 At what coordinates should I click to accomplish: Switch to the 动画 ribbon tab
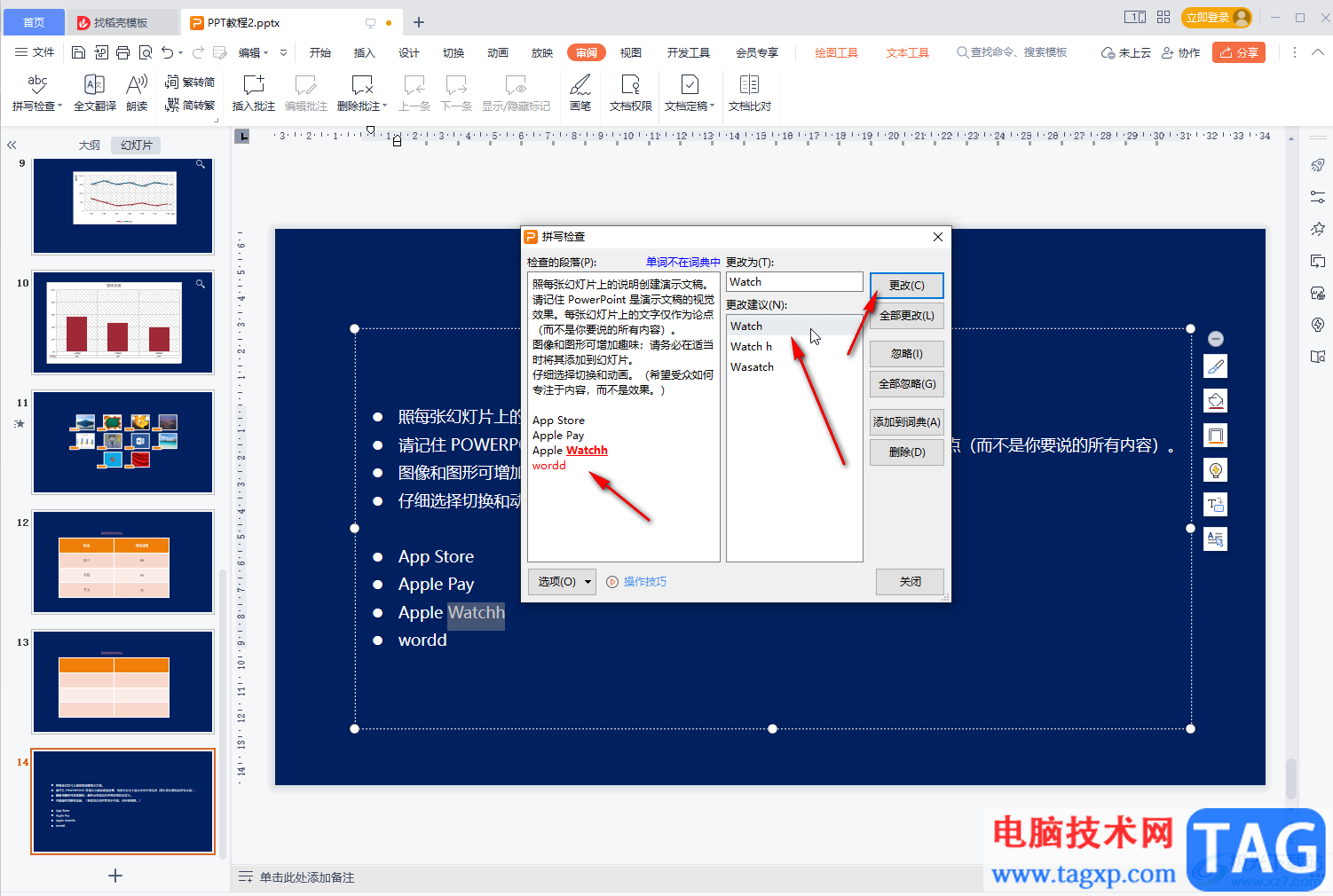[x=498, y=52]
